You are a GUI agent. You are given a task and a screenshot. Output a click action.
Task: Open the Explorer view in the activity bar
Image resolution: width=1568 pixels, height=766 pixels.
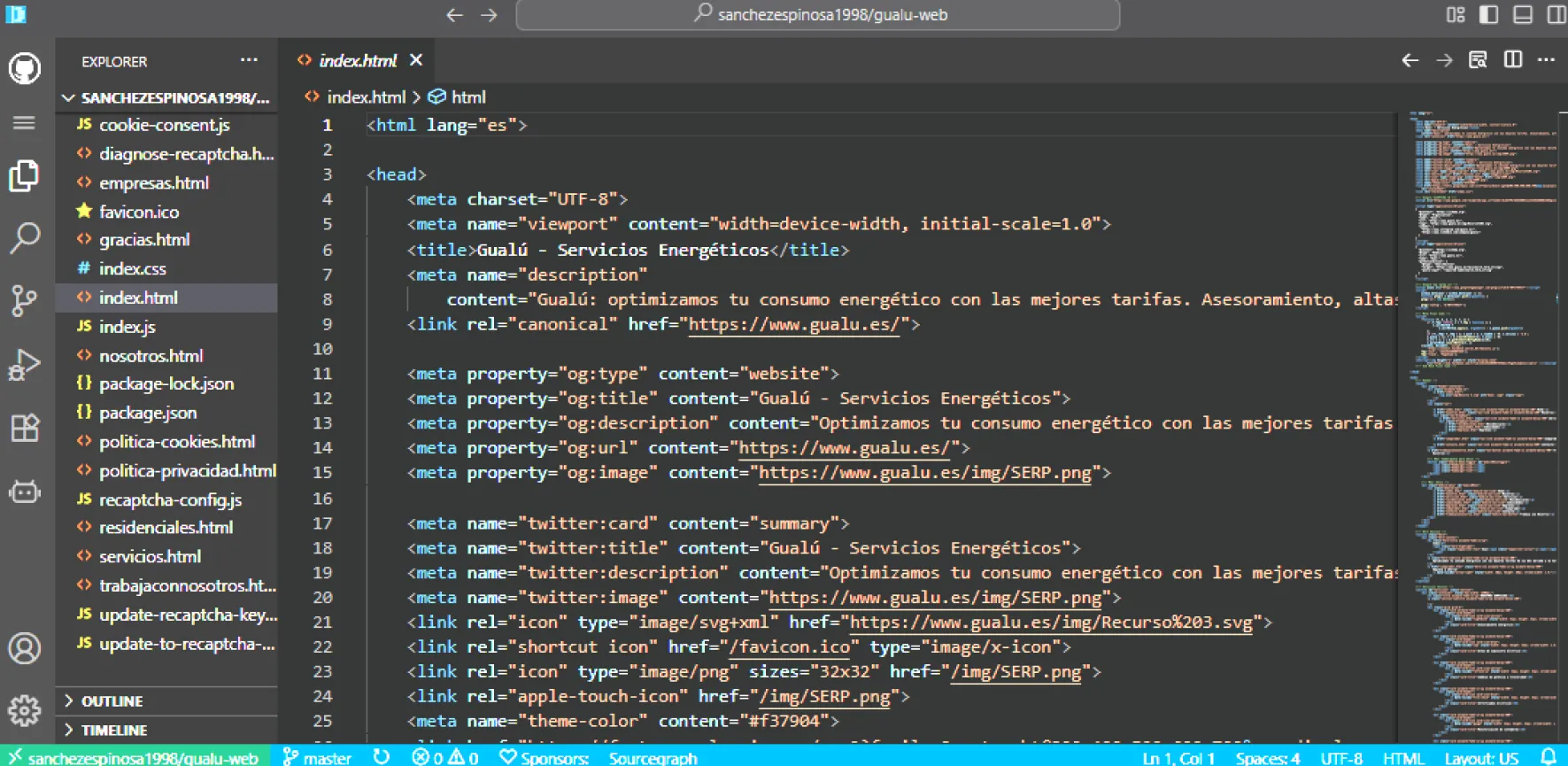(x=24, y=176)
